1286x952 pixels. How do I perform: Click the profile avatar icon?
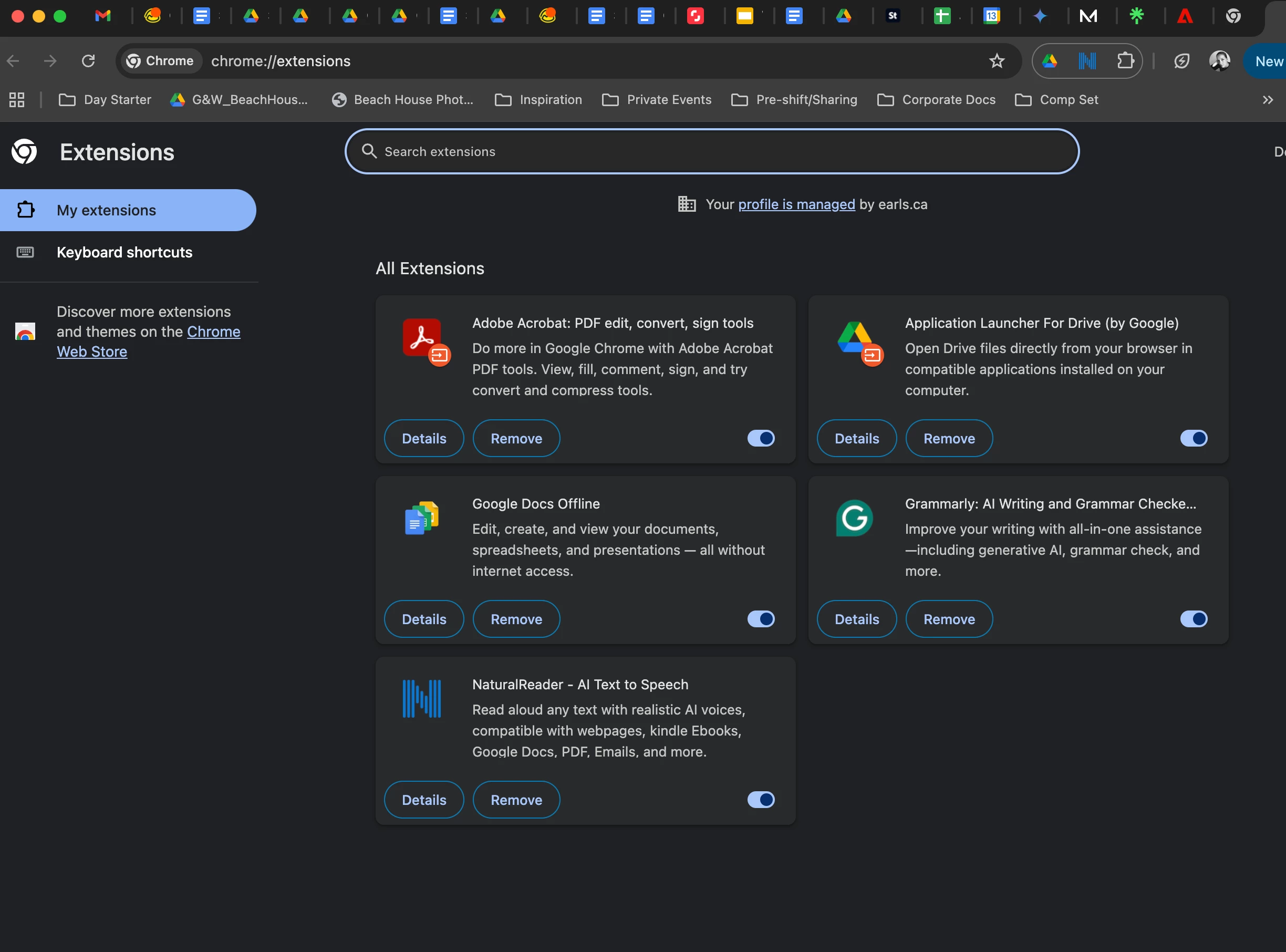(1219, 61)
